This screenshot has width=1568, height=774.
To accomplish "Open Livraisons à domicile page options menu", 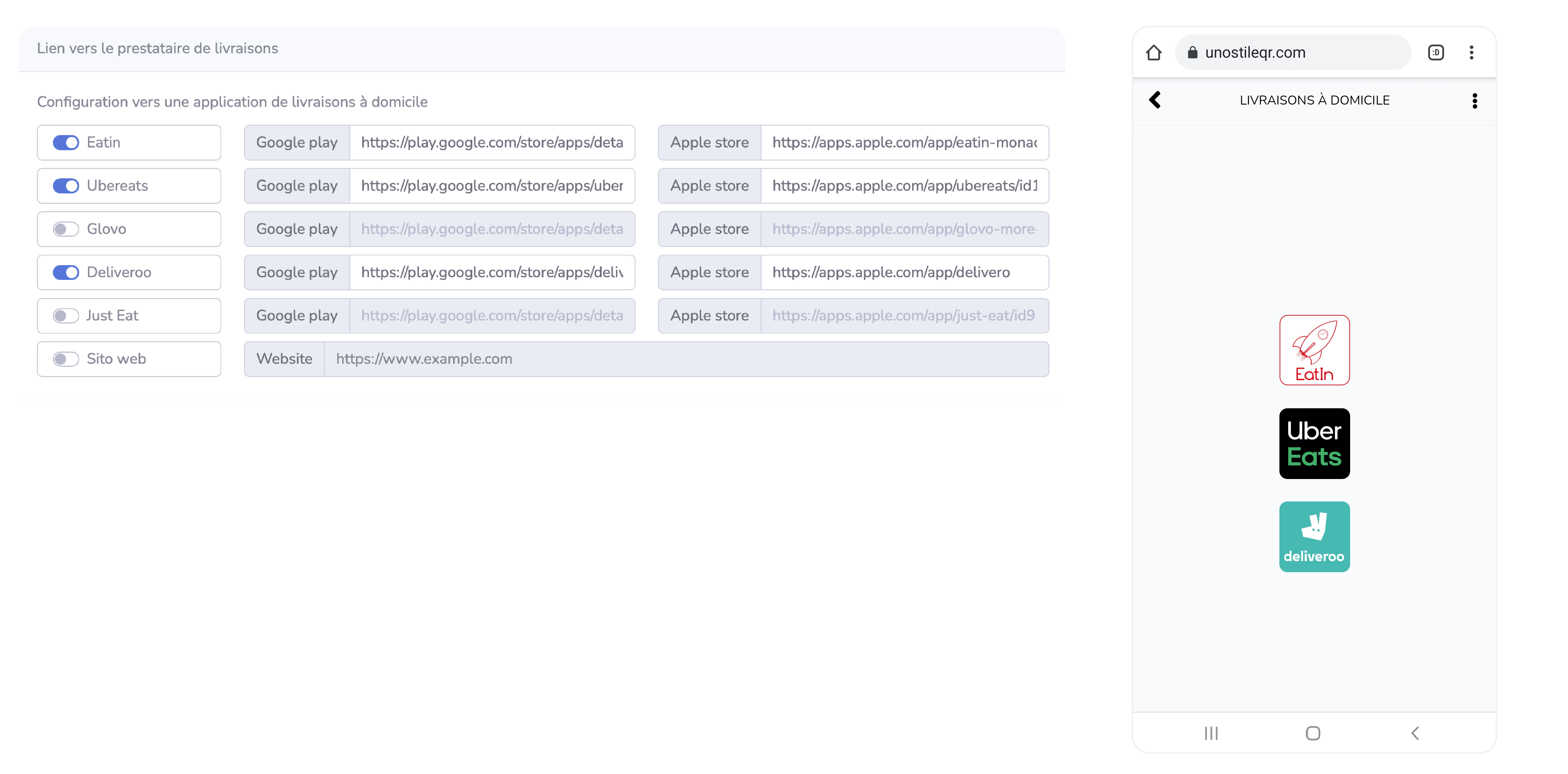I will (x=1474, y=101).
